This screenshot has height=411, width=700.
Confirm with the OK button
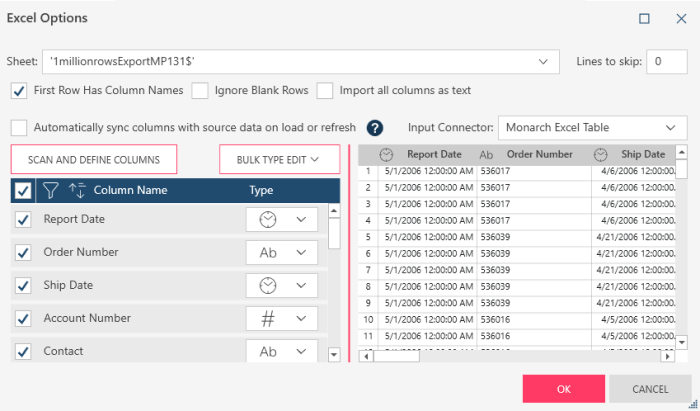(x=564, y=389)
